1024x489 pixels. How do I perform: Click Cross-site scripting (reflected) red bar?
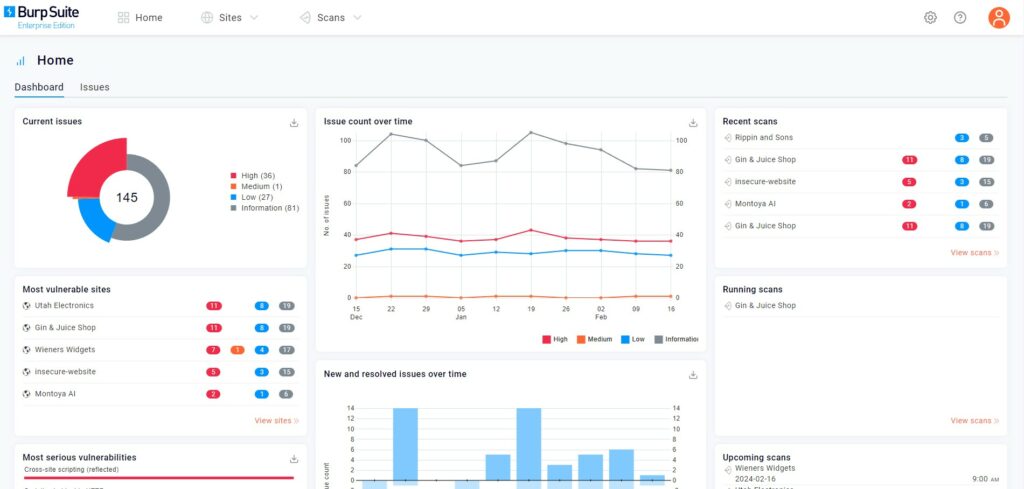158,478
